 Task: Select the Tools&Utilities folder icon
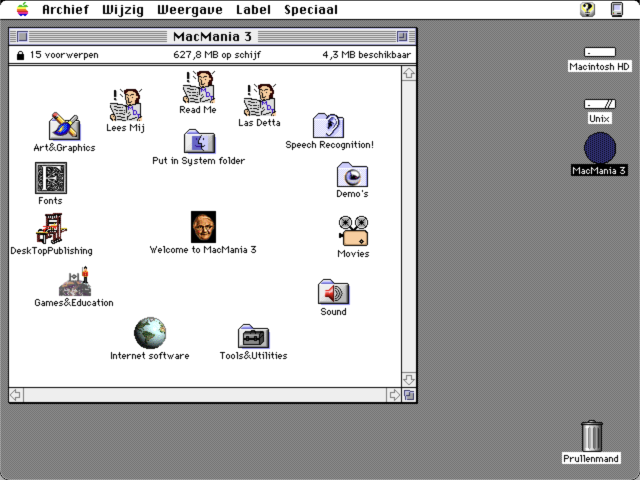(x=253, y=336)
